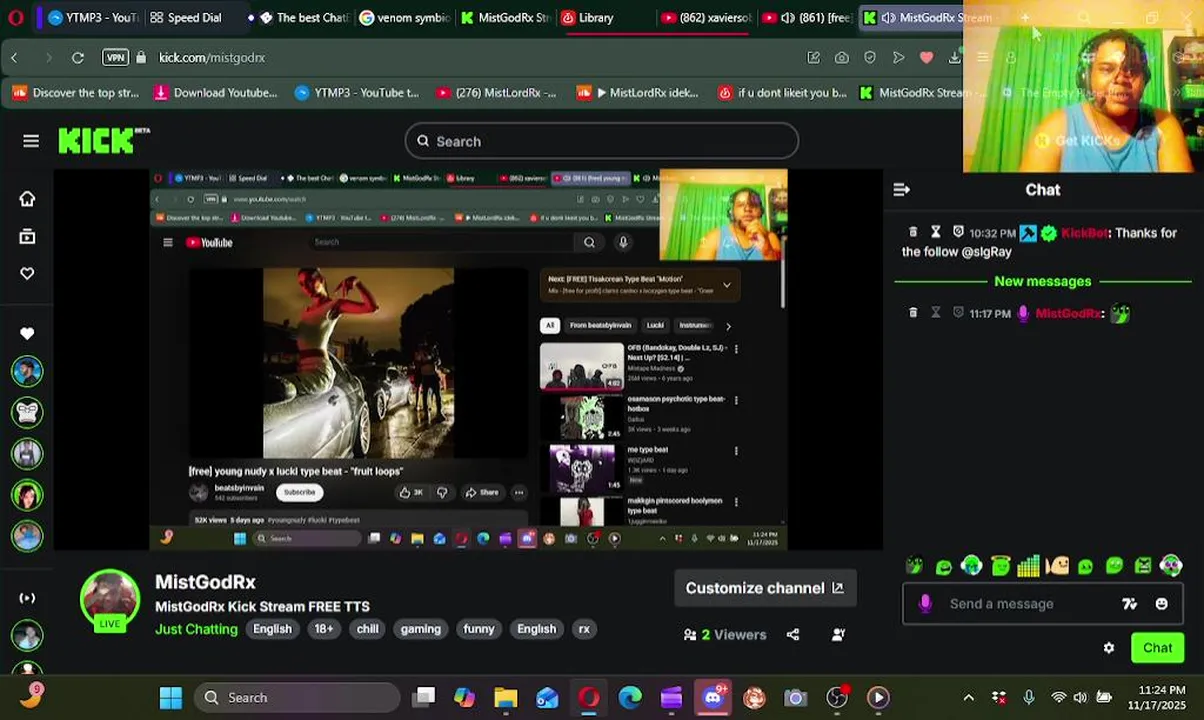Click moderator user icon beside share
Image resolution: width=1204 pixels, height=720 pixels.
click(x=838, y=634)
